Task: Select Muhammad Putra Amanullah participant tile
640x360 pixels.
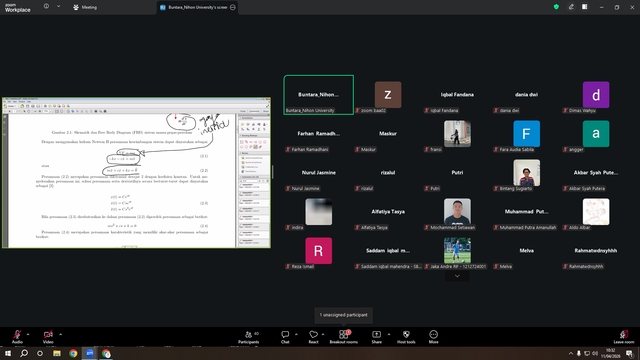Action: coord(527,211)
